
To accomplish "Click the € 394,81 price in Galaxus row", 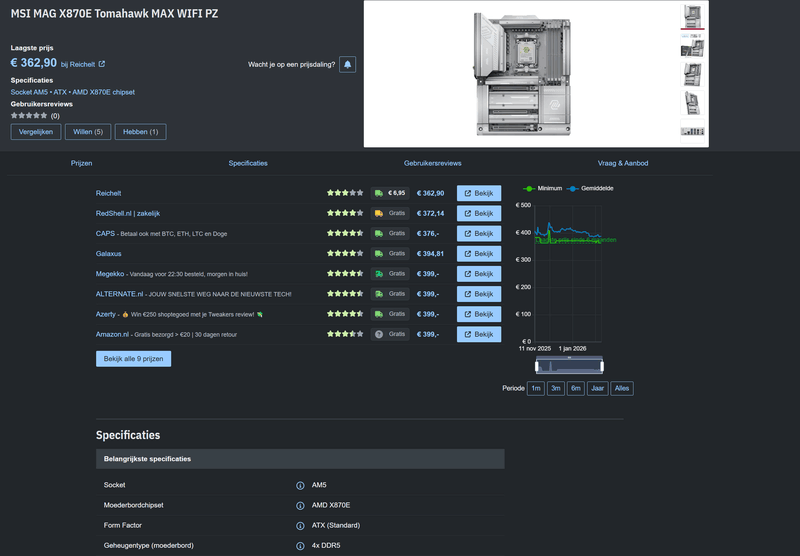I will 430,254.
